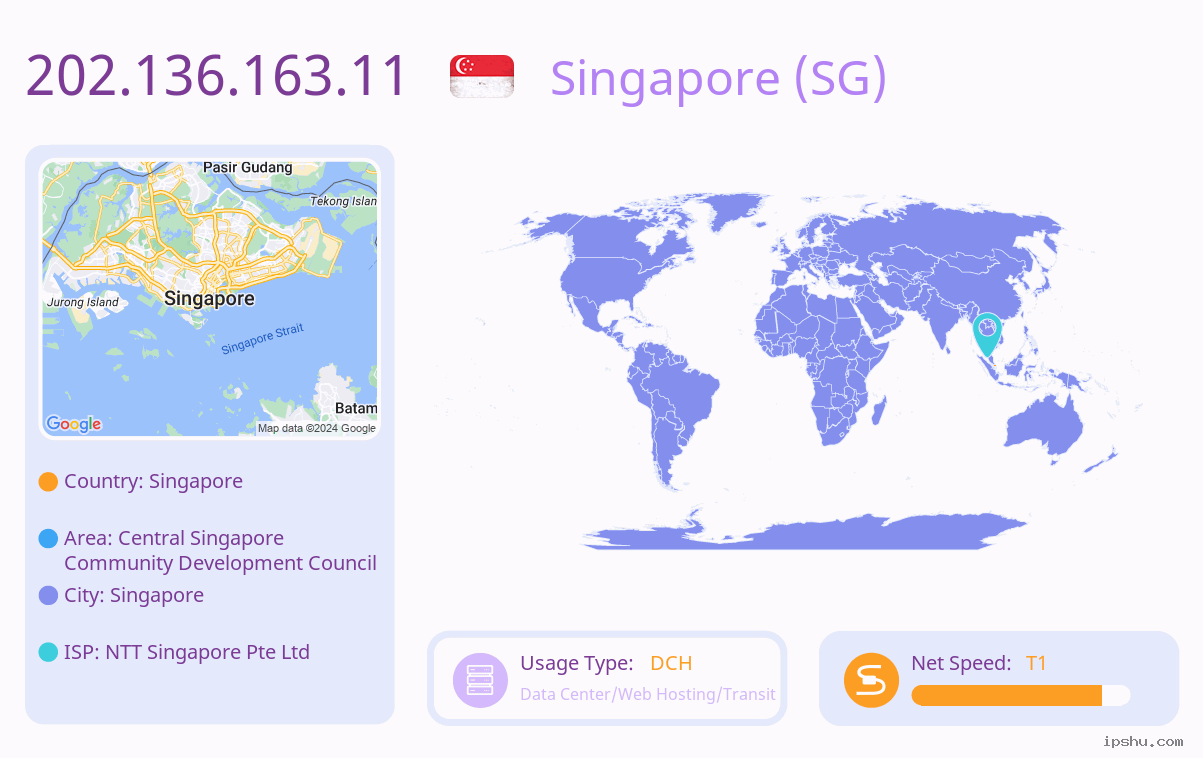Click ISP: NTT Singapore Pte Ltd

(x=187, y=652)
